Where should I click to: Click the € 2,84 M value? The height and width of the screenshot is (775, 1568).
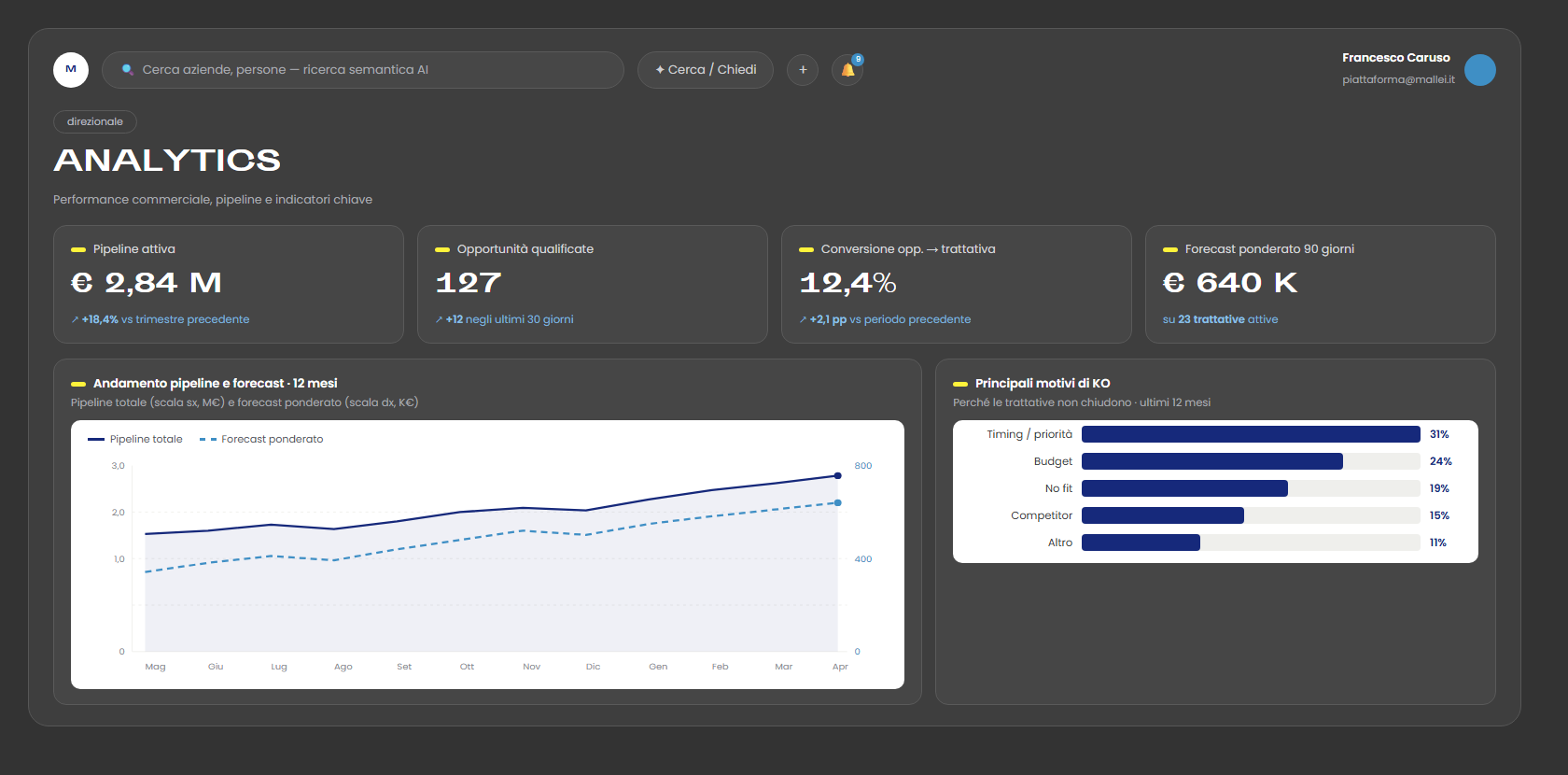[x=147, y=283]
